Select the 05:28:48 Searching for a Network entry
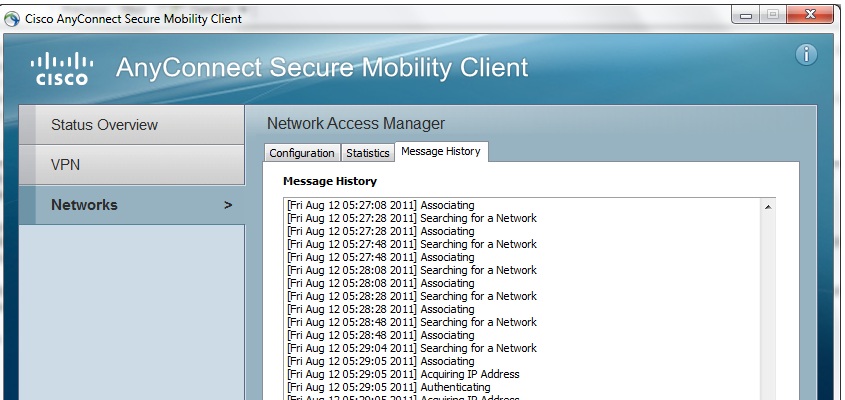845x400 pixels. tap(412, 322)
